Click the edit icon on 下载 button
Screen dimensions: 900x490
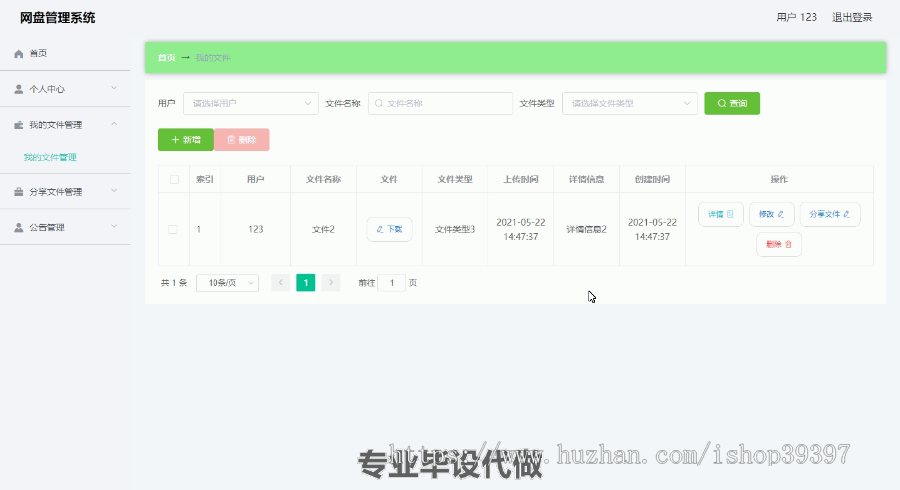(x=379, y=229)
